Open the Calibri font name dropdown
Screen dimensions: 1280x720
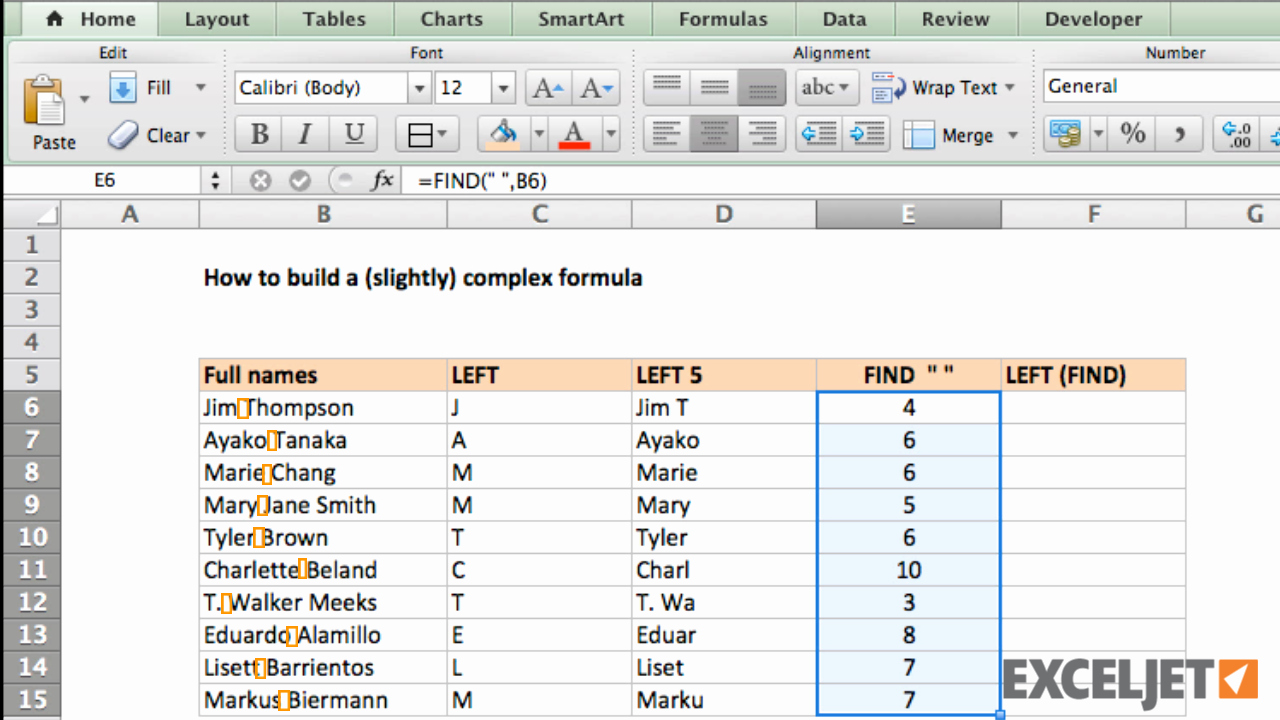pos(419,88)
